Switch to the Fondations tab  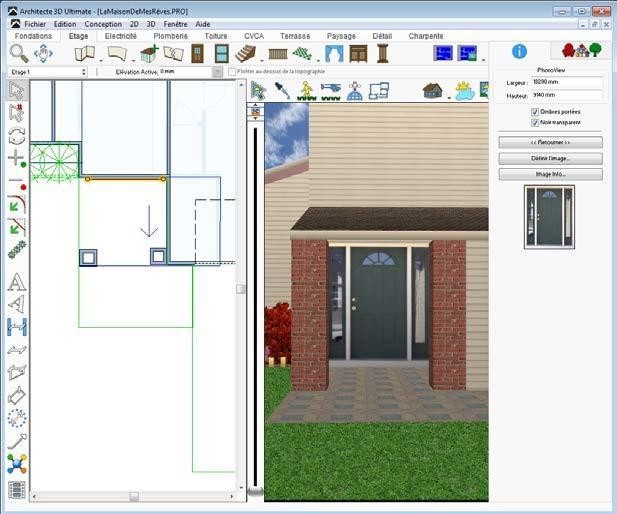click(33, 36)
